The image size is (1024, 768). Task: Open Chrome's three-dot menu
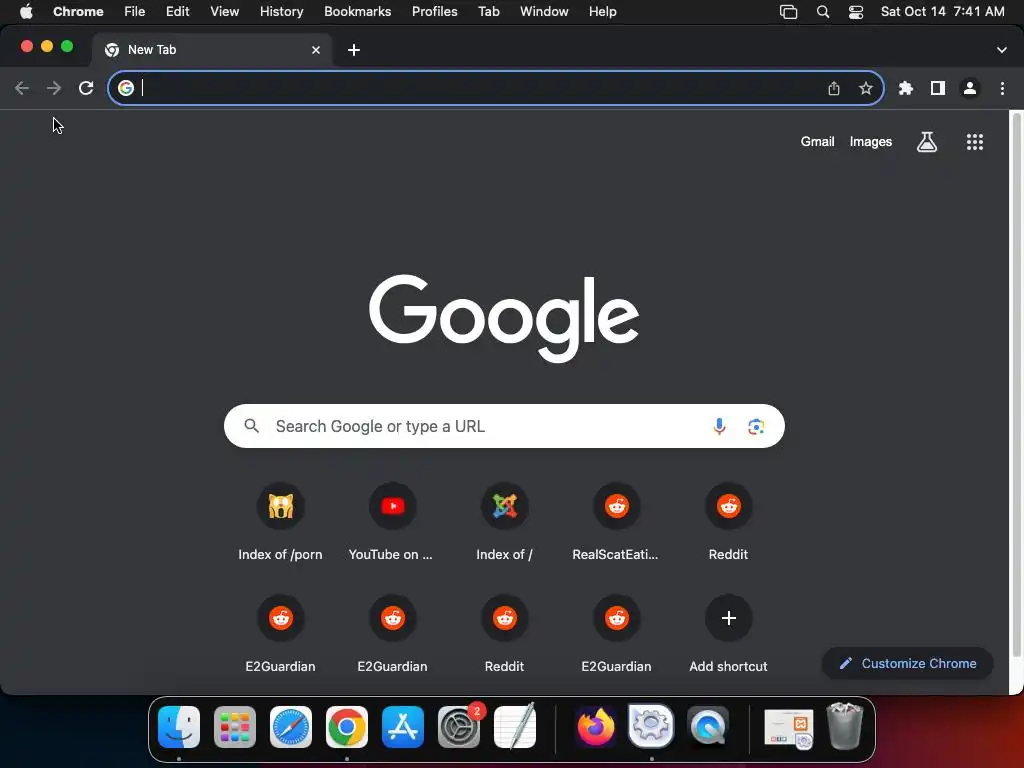(x=1002, y=88)
